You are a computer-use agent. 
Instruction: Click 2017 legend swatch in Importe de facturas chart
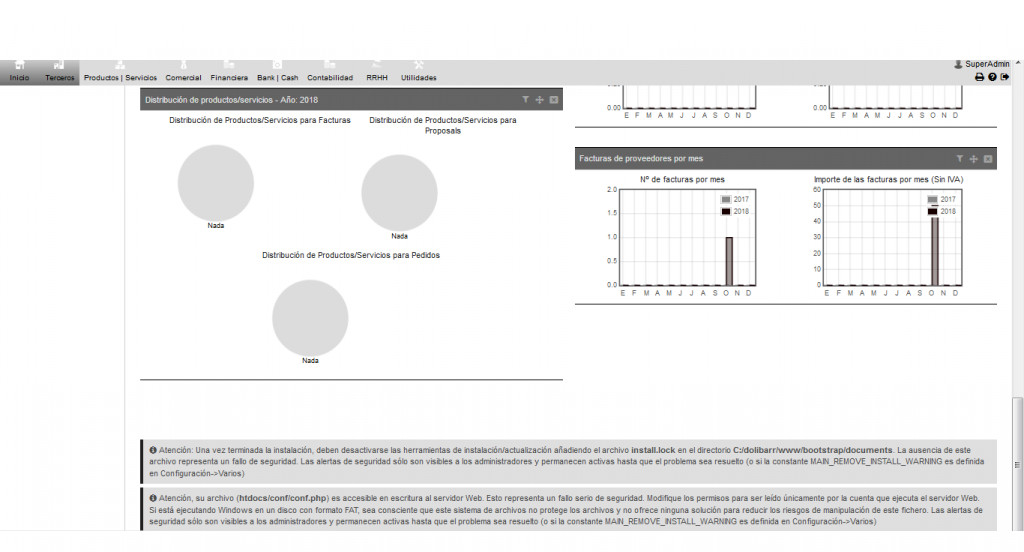pyautogui.click(x=933, y=199)
